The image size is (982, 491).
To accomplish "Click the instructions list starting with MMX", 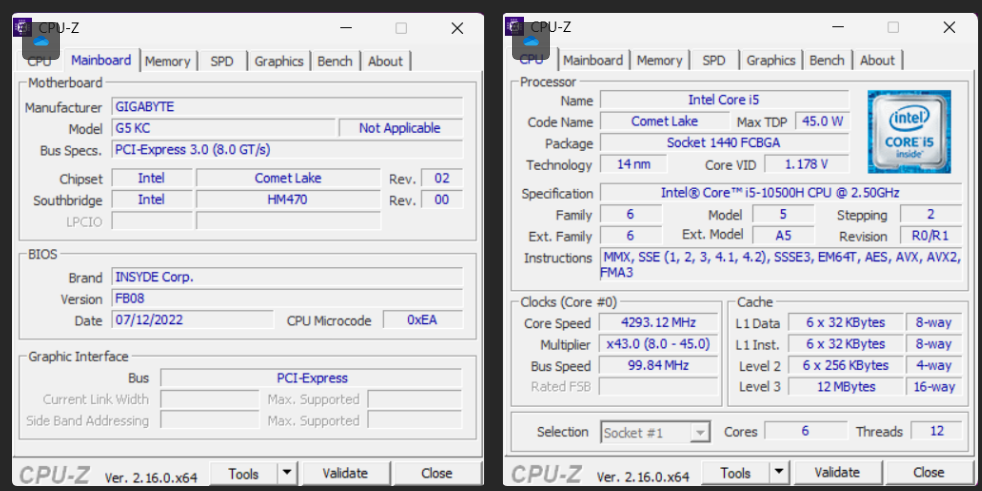I will pos(780,264).
